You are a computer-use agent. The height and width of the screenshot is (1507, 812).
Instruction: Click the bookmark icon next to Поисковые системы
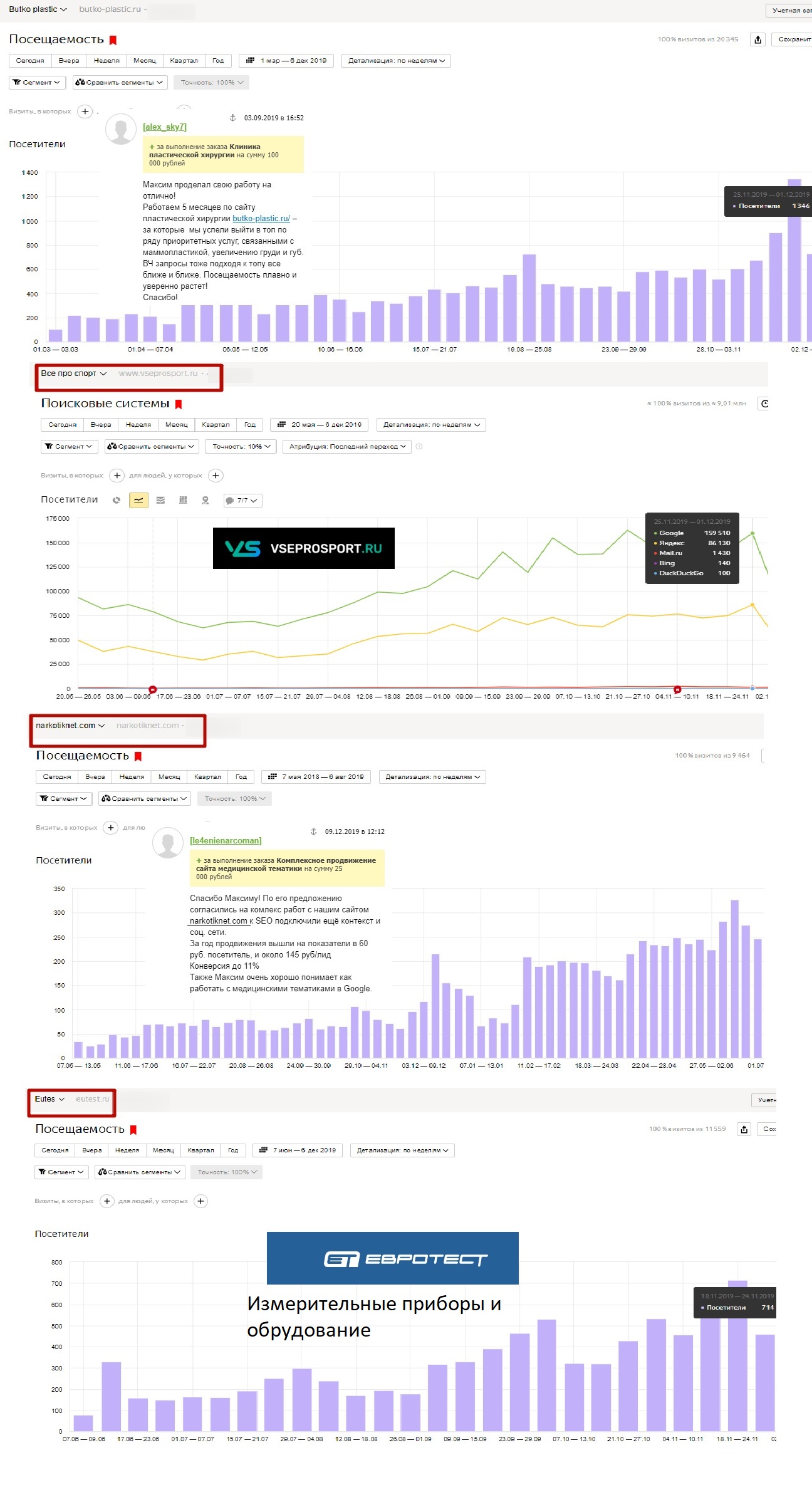179,404
